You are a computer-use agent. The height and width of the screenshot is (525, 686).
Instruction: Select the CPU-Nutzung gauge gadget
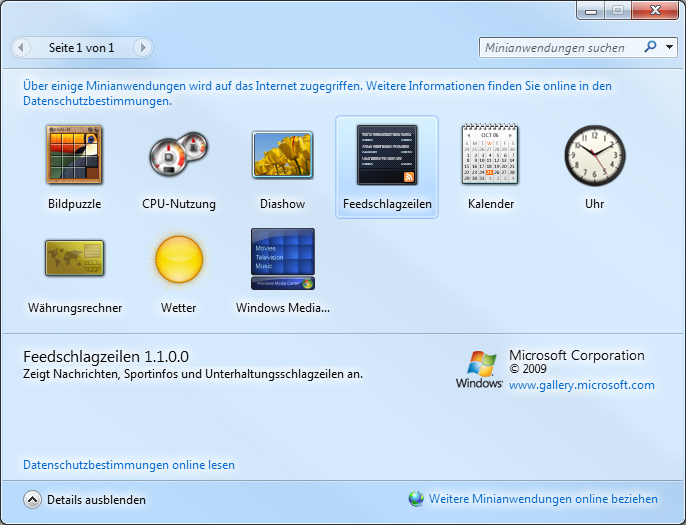pyautogui.click(x=178, y=154)
